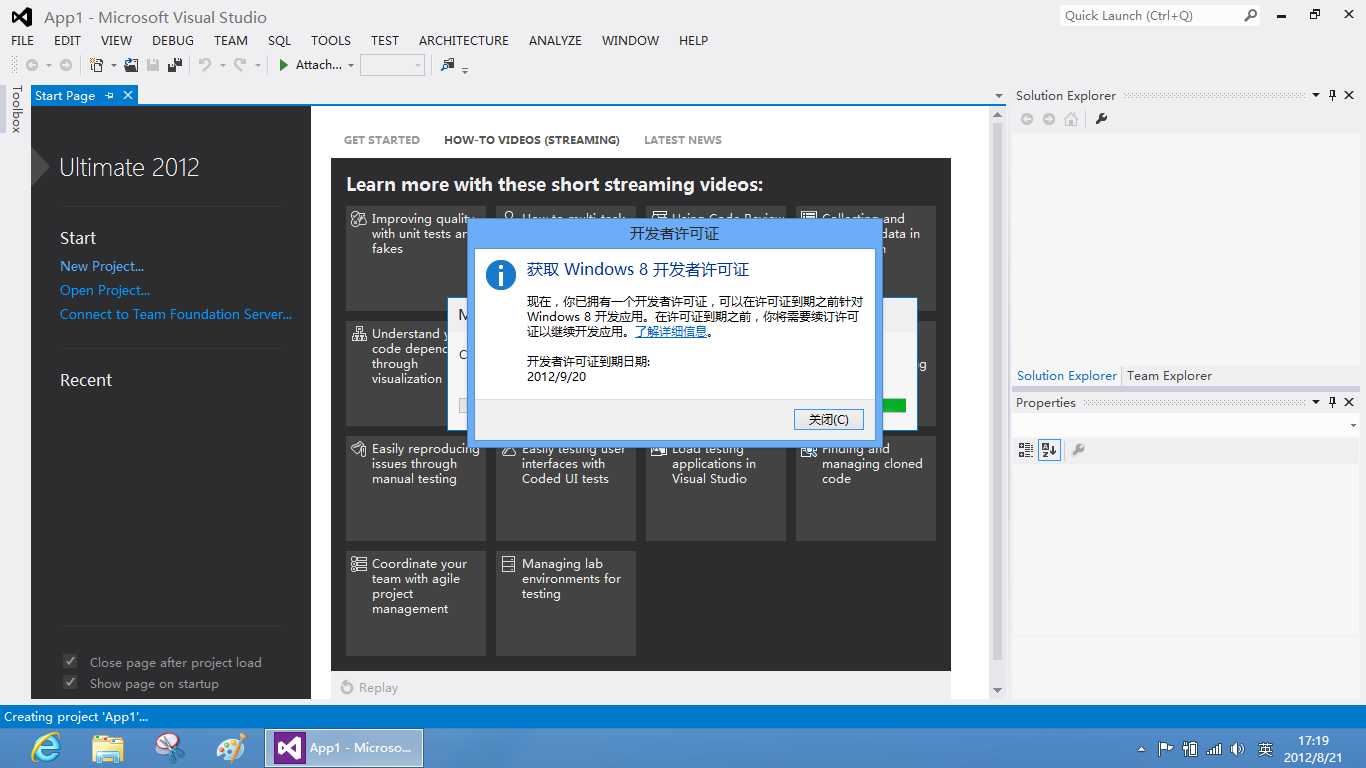Open the Toolbox side tab
The width and height of the screenshot is (1366, 768).
tap(16, 110)
